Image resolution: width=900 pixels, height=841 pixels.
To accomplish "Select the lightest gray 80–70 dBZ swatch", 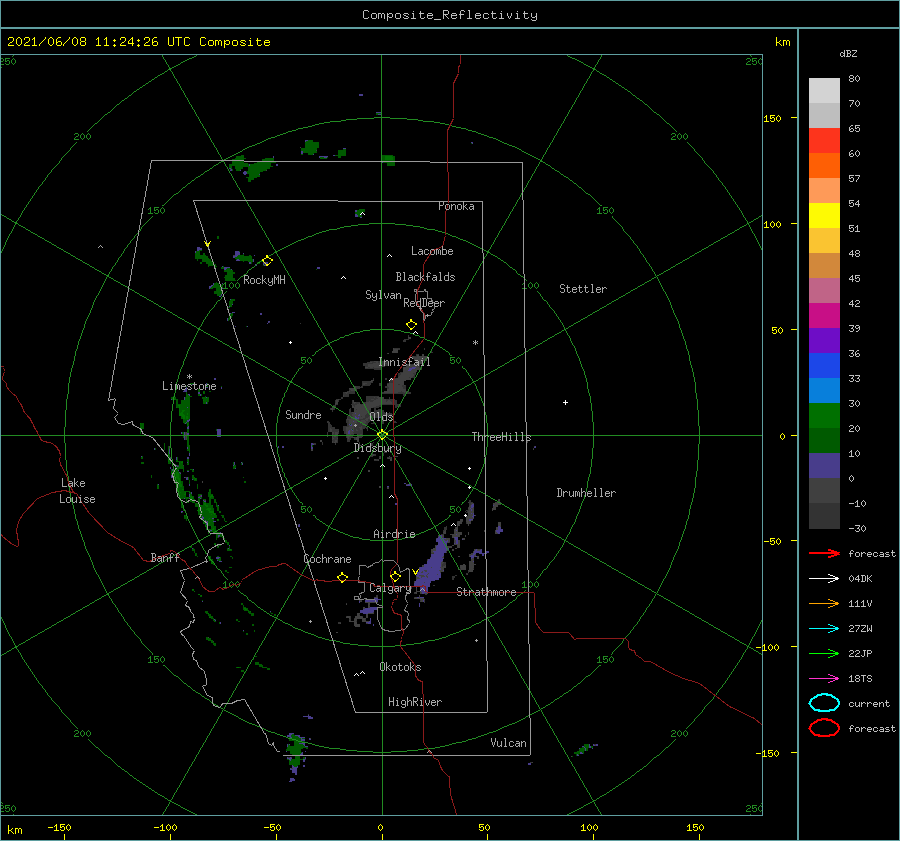I will [x=824, y=91].
